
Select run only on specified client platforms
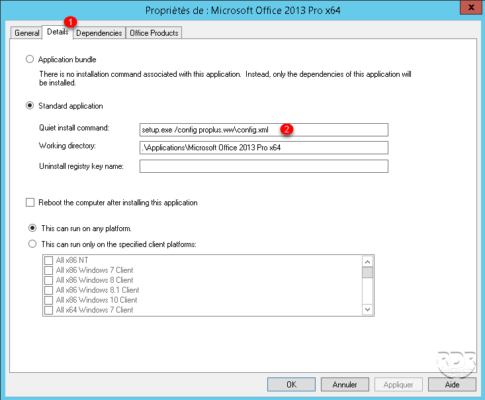(32, 244)
